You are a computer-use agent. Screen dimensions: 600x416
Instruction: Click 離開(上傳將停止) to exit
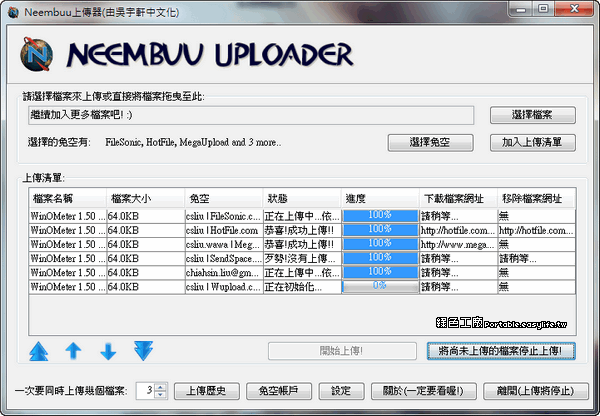[536, 391]
